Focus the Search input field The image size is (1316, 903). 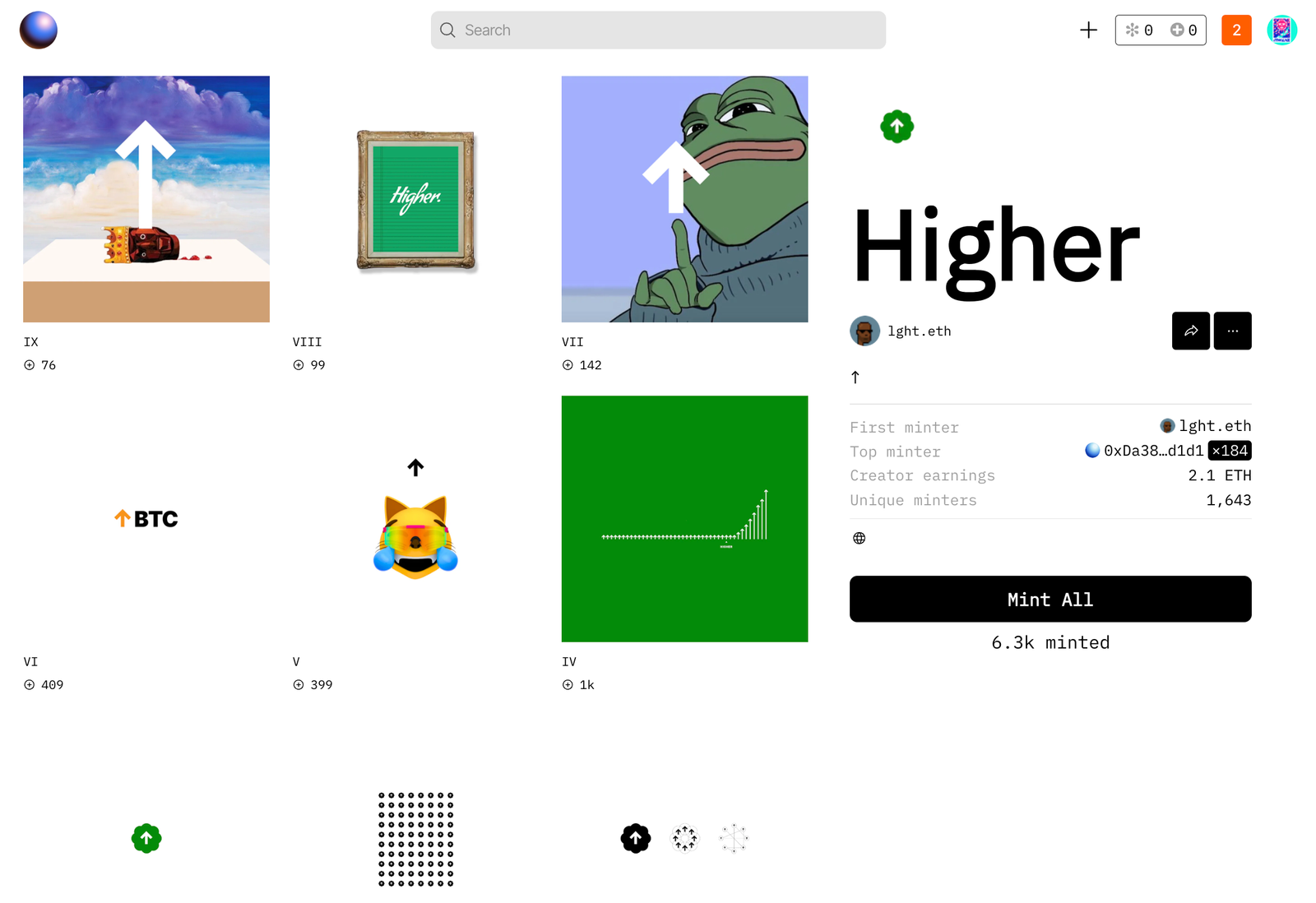(x=658, y=30)
